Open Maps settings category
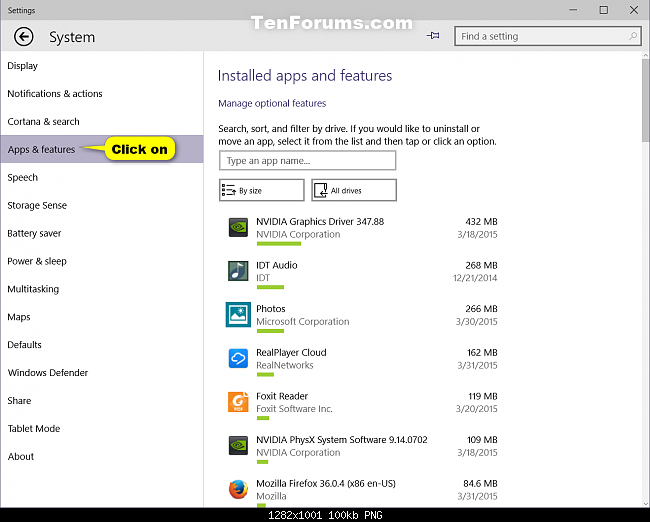Viewport: 650px width, 522px height. (102, 317)
